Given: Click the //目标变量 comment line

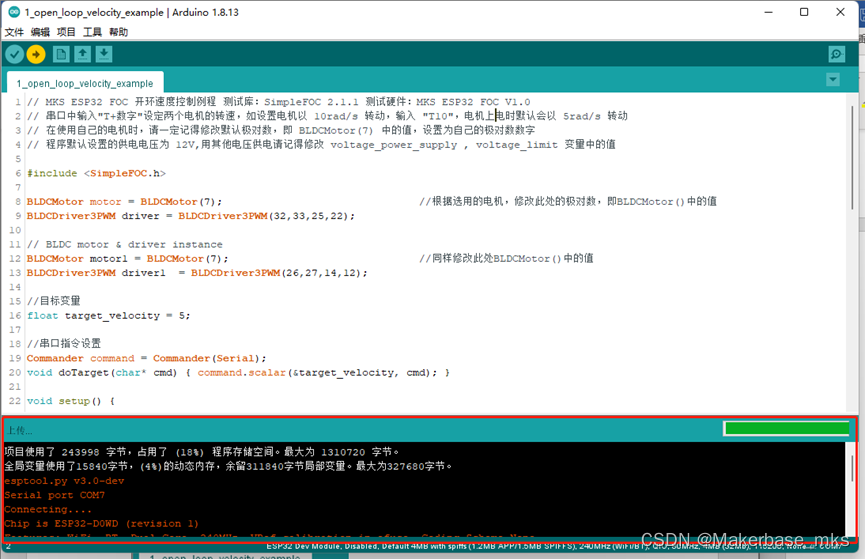Looking at the screenshot, I should (x=54, y=301).
